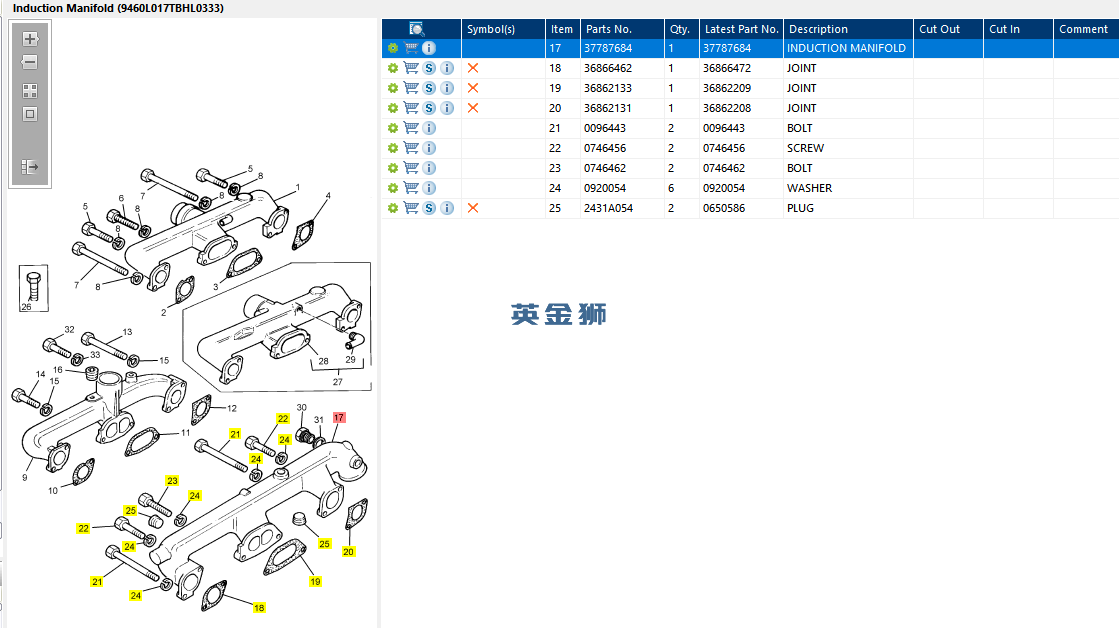This screenshot has width=1119, height=628.
Task: Add item 20 JOINT to the cart
Action: click(x=411, y=108)
